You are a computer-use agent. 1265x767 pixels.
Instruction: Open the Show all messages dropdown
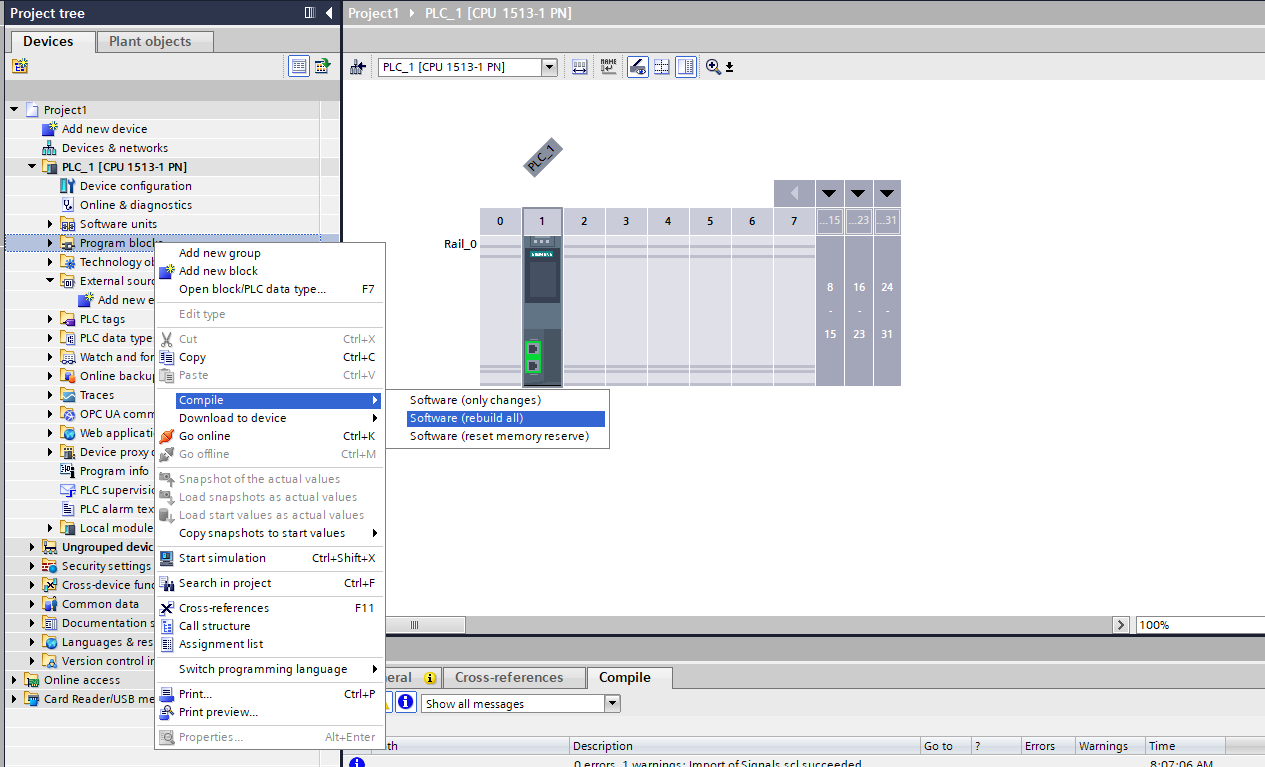coord(612,704)
